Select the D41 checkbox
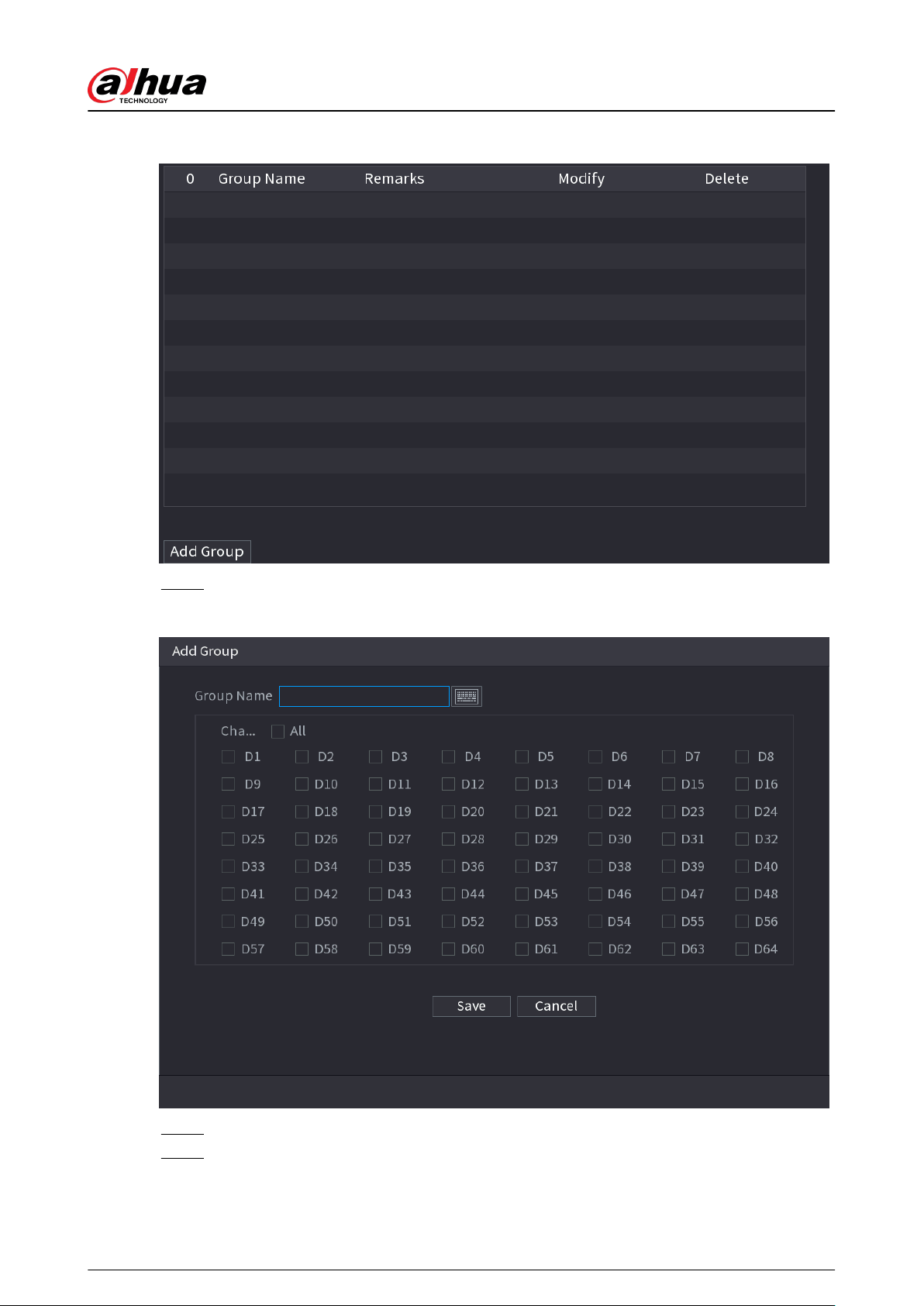This screenshot has width=924, height=1306. [228, 894]
